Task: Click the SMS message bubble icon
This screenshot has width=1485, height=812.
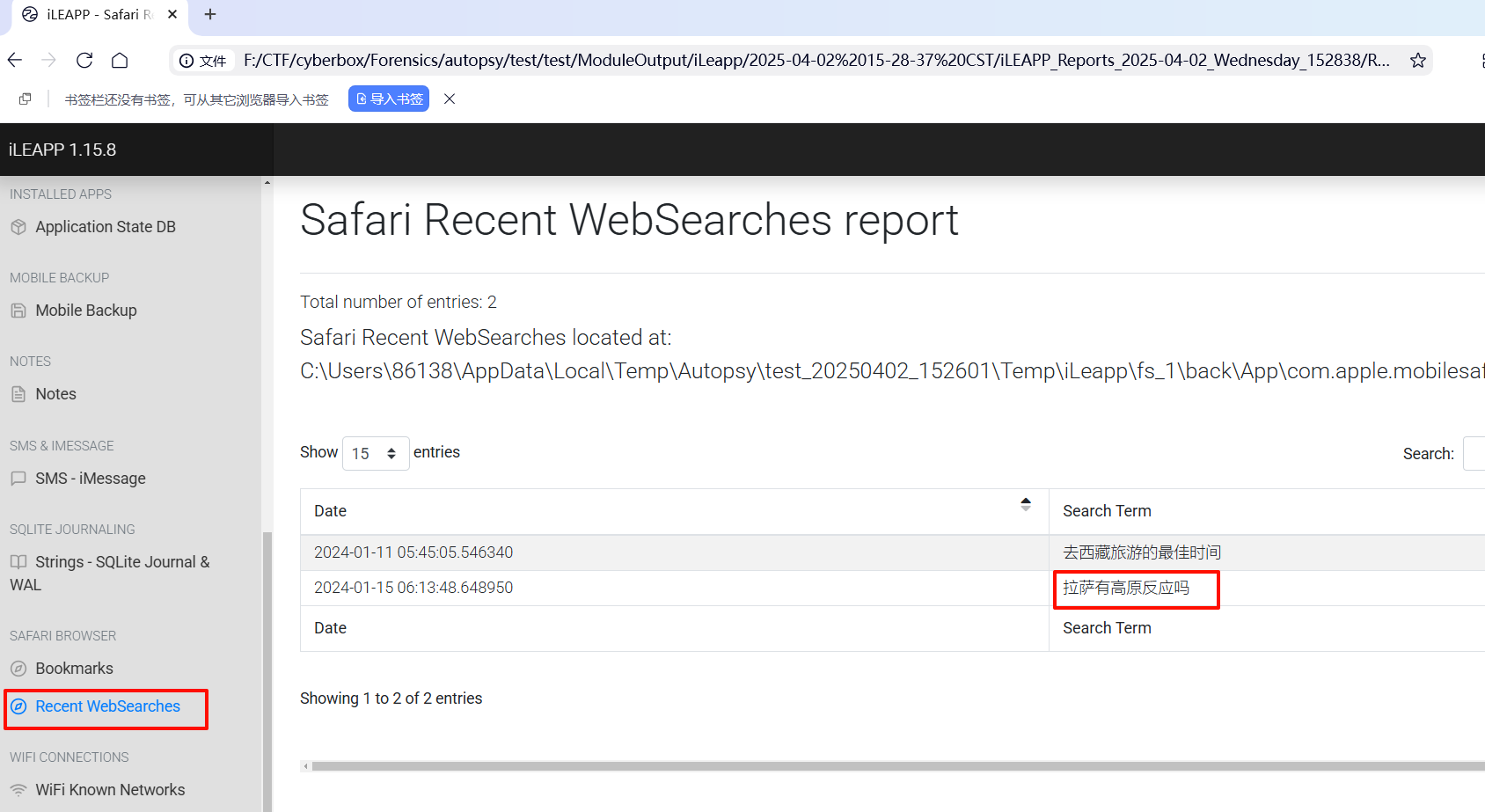Action: click(18, 479)
